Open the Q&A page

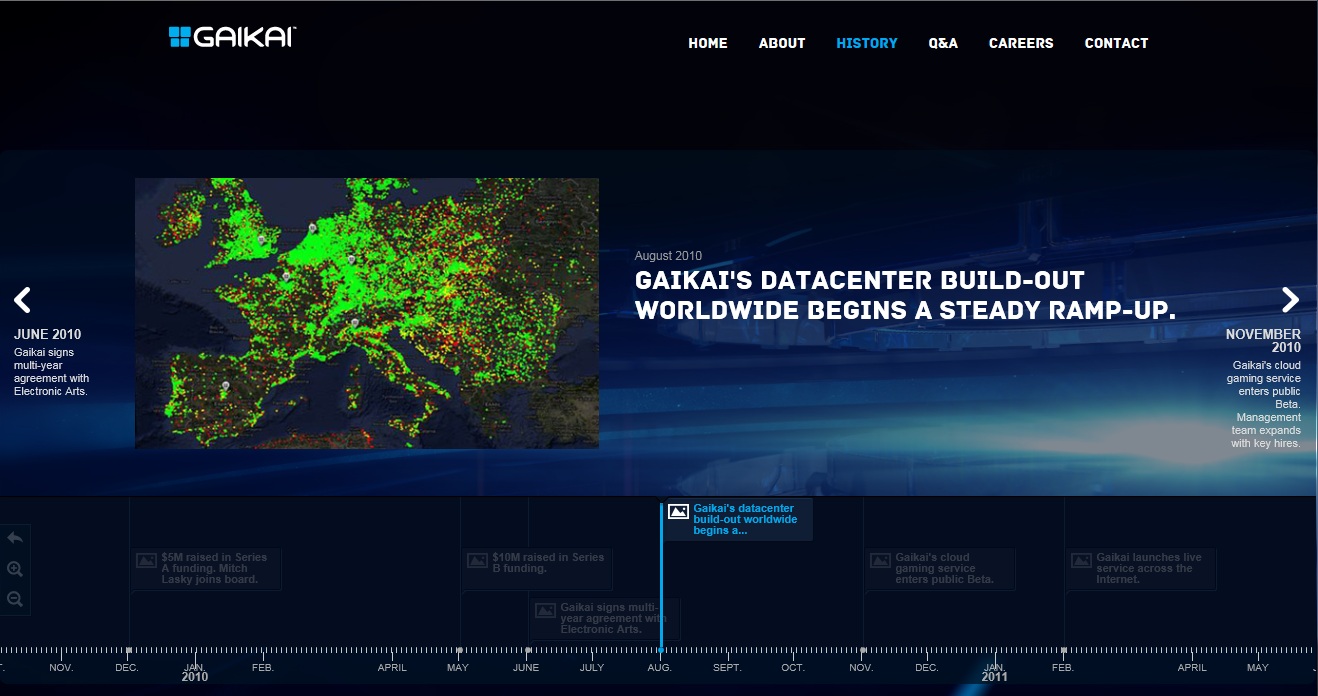pyautogui.click(x=943, y=43)
